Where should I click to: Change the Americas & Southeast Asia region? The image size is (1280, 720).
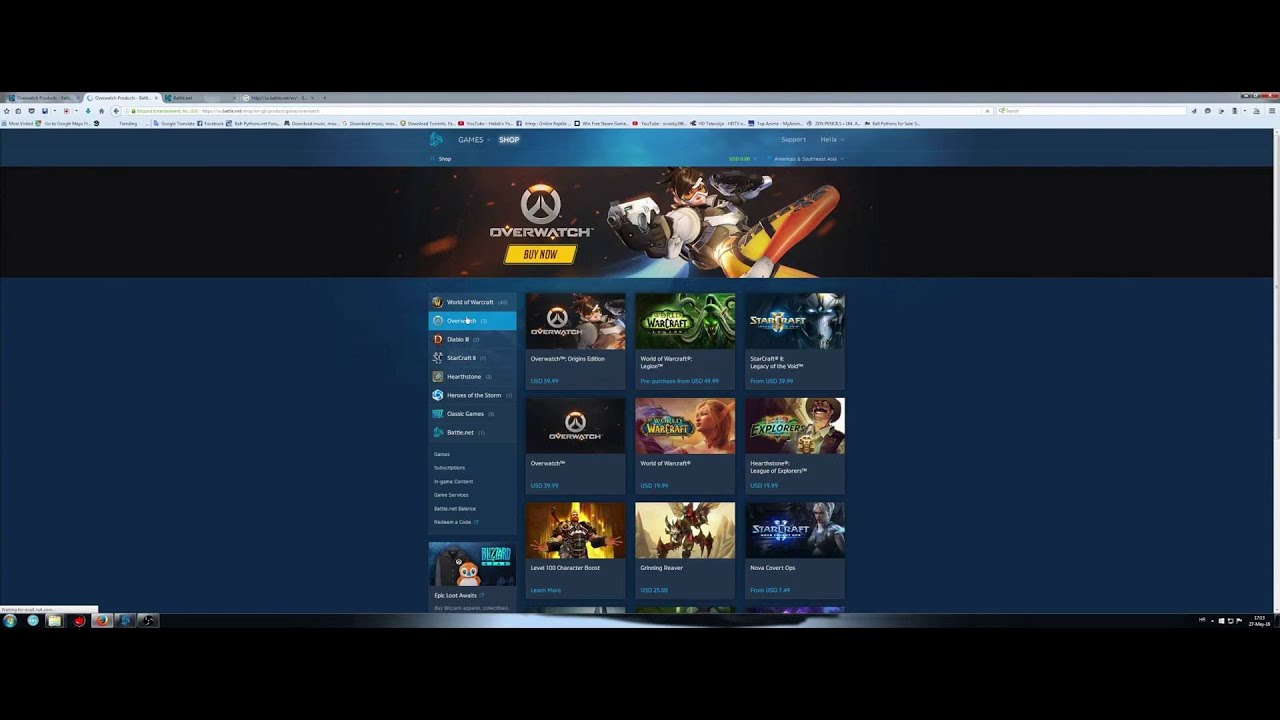click(808, 159)
